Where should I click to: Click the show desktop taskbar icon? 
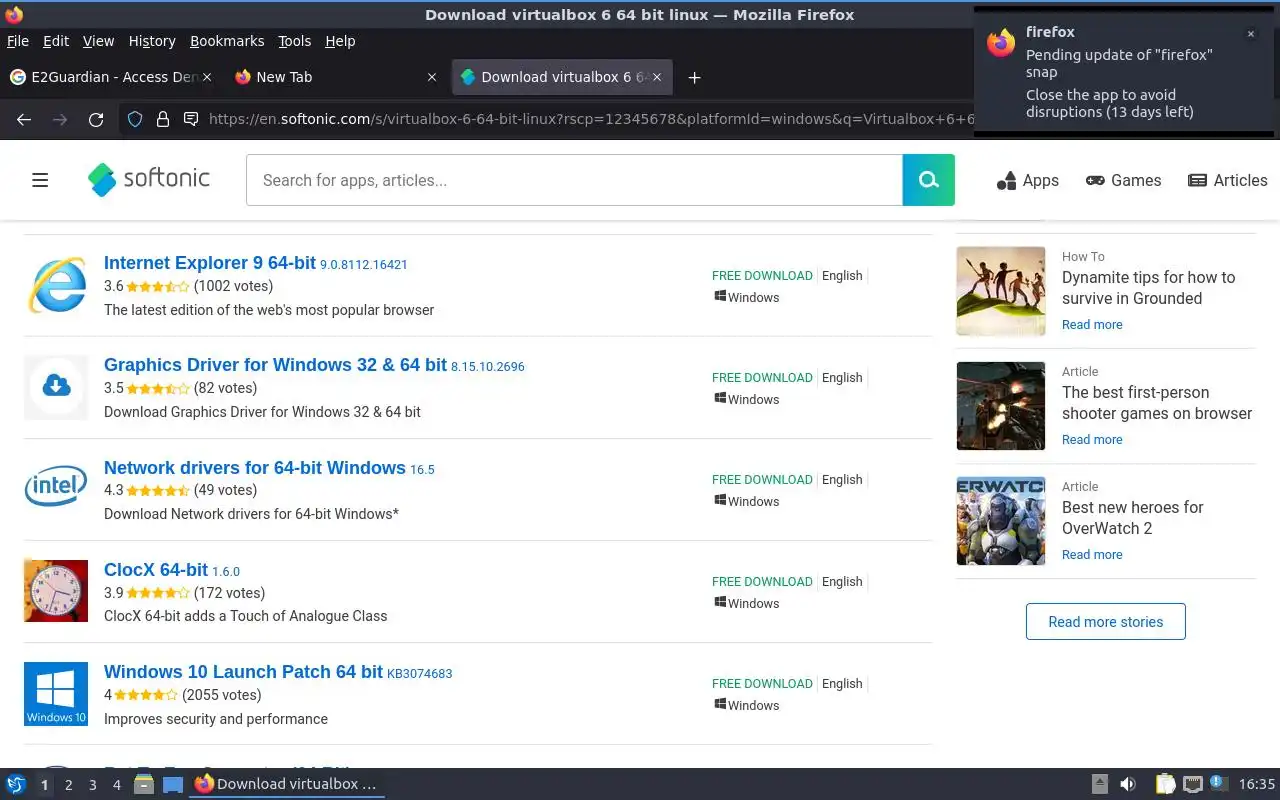173,784
